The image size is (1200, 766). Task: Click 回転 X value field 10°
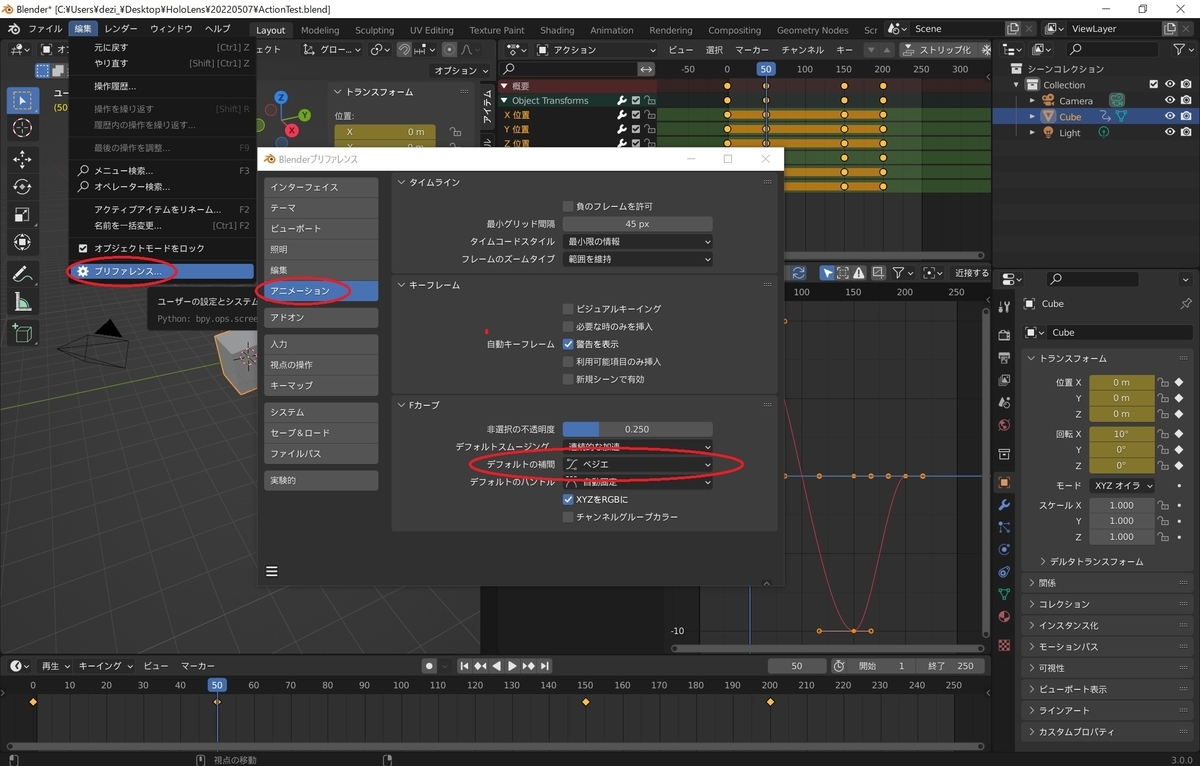[x=1120, y=434]
